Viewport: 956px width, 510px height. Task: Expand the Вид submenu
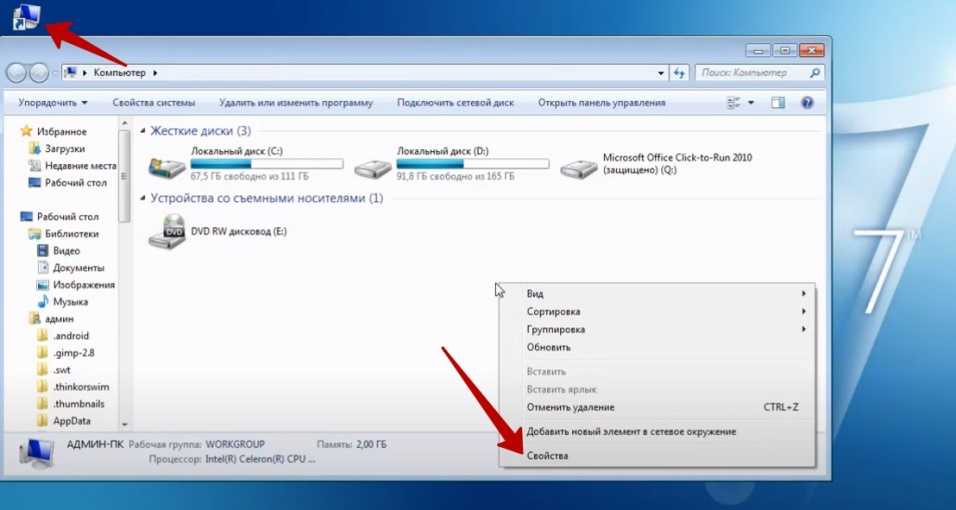click(657, 293)
